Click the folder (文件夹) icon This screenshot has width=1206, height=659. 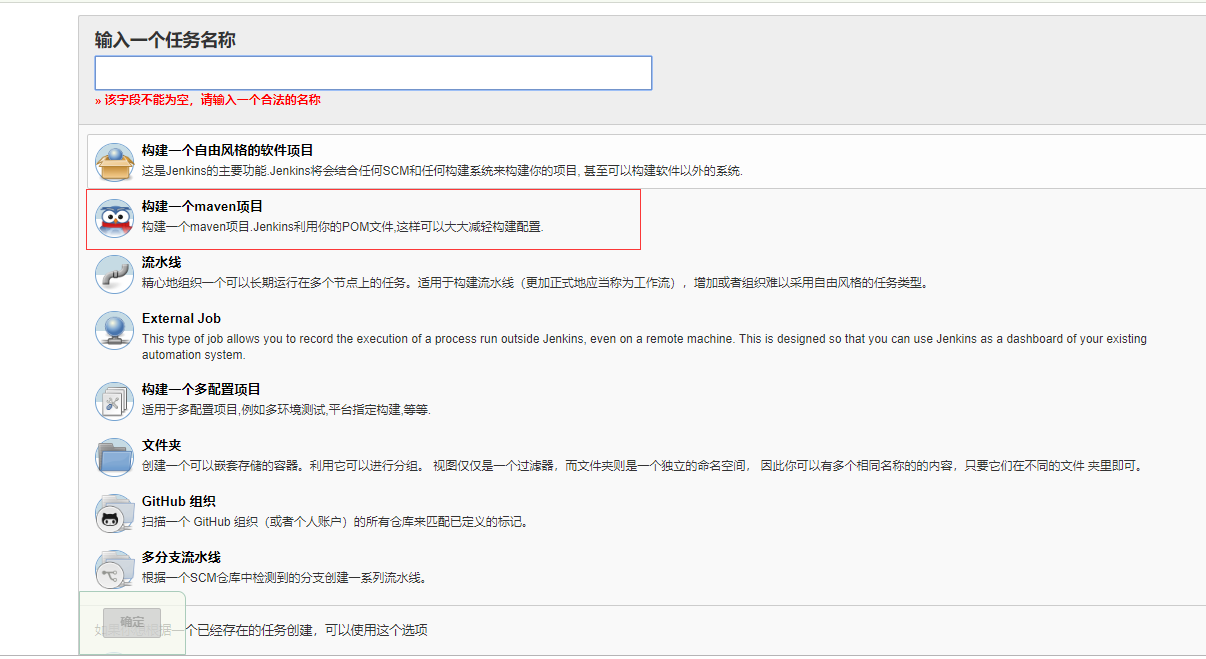114,457
